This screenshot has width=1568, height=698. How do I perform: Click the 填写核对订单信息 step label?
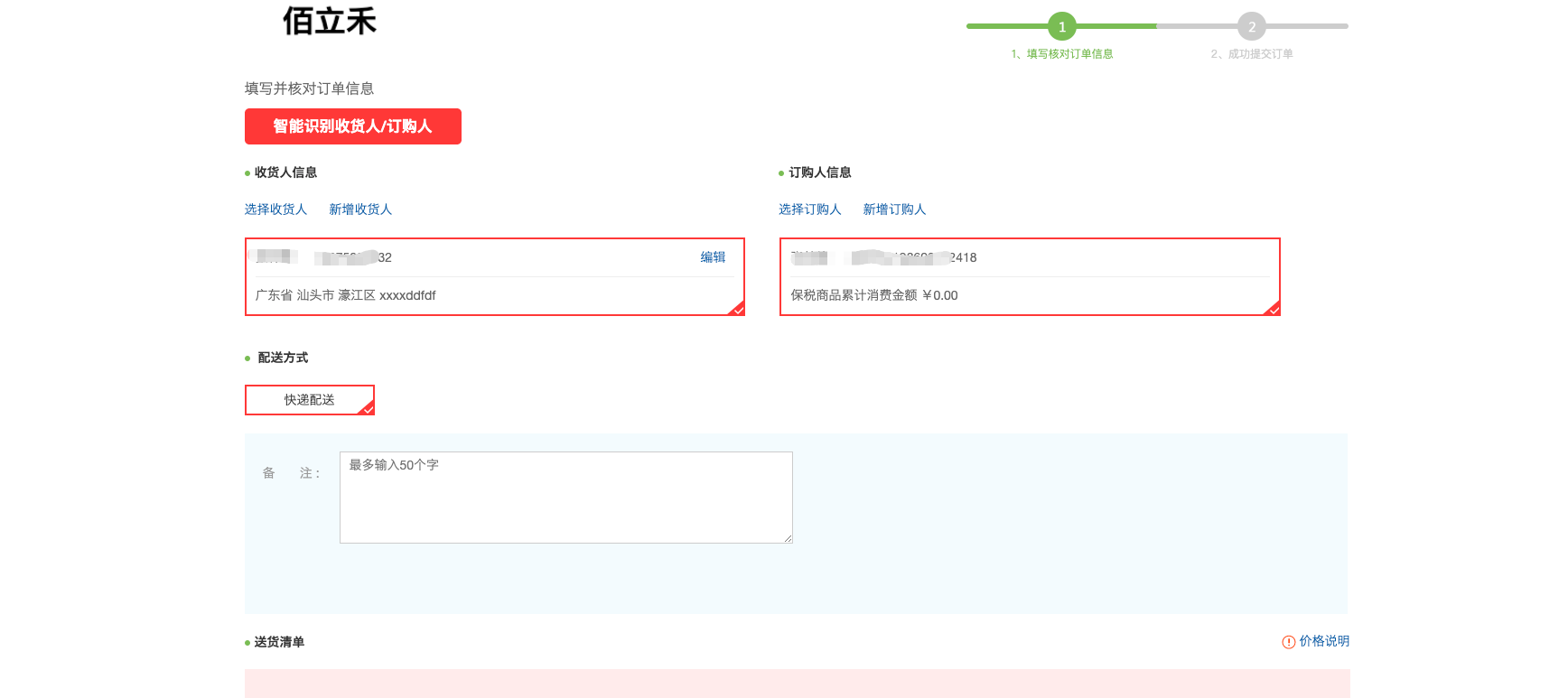pos(1062,54)
